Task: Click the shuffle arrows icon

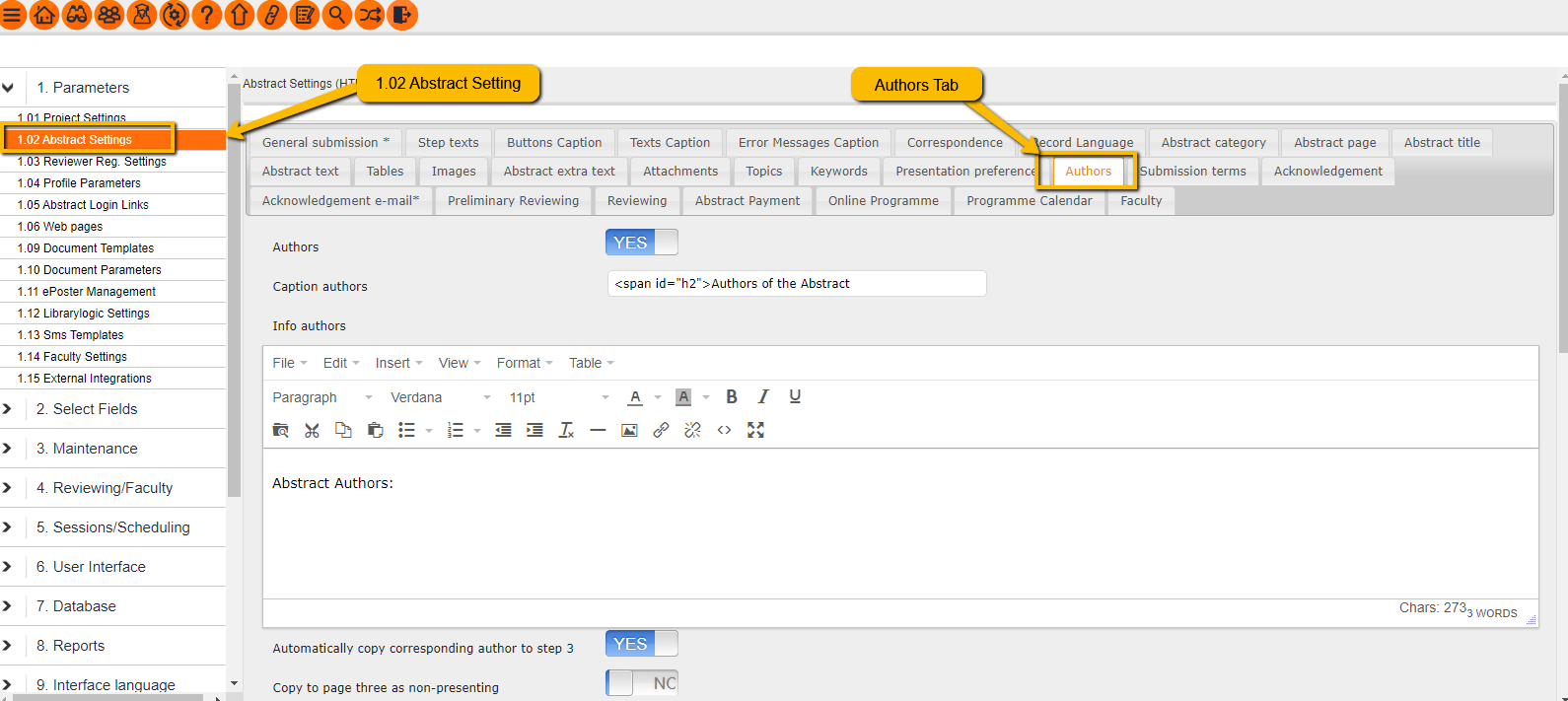Action: [370, 15]
